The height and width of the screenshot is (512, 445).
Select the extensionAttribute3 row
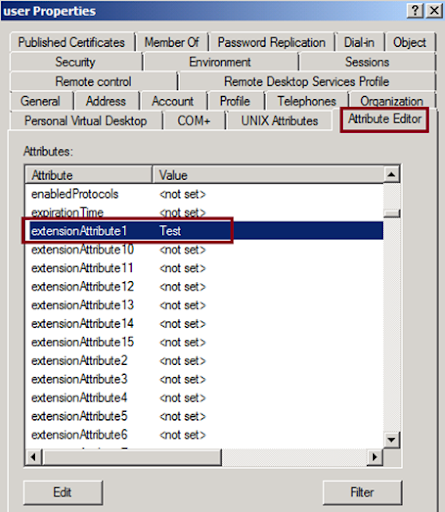pyautogui.click(x=204, y=379)
